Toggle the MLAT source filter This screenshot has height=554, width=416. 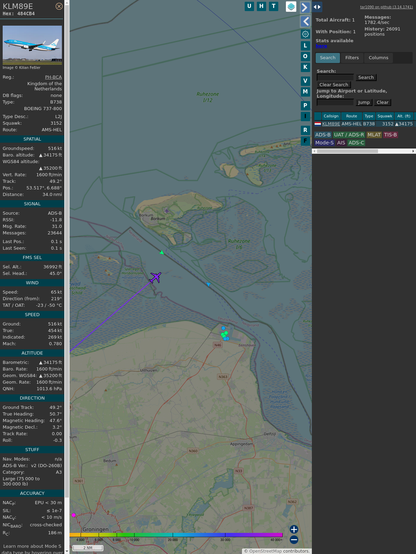374,135
